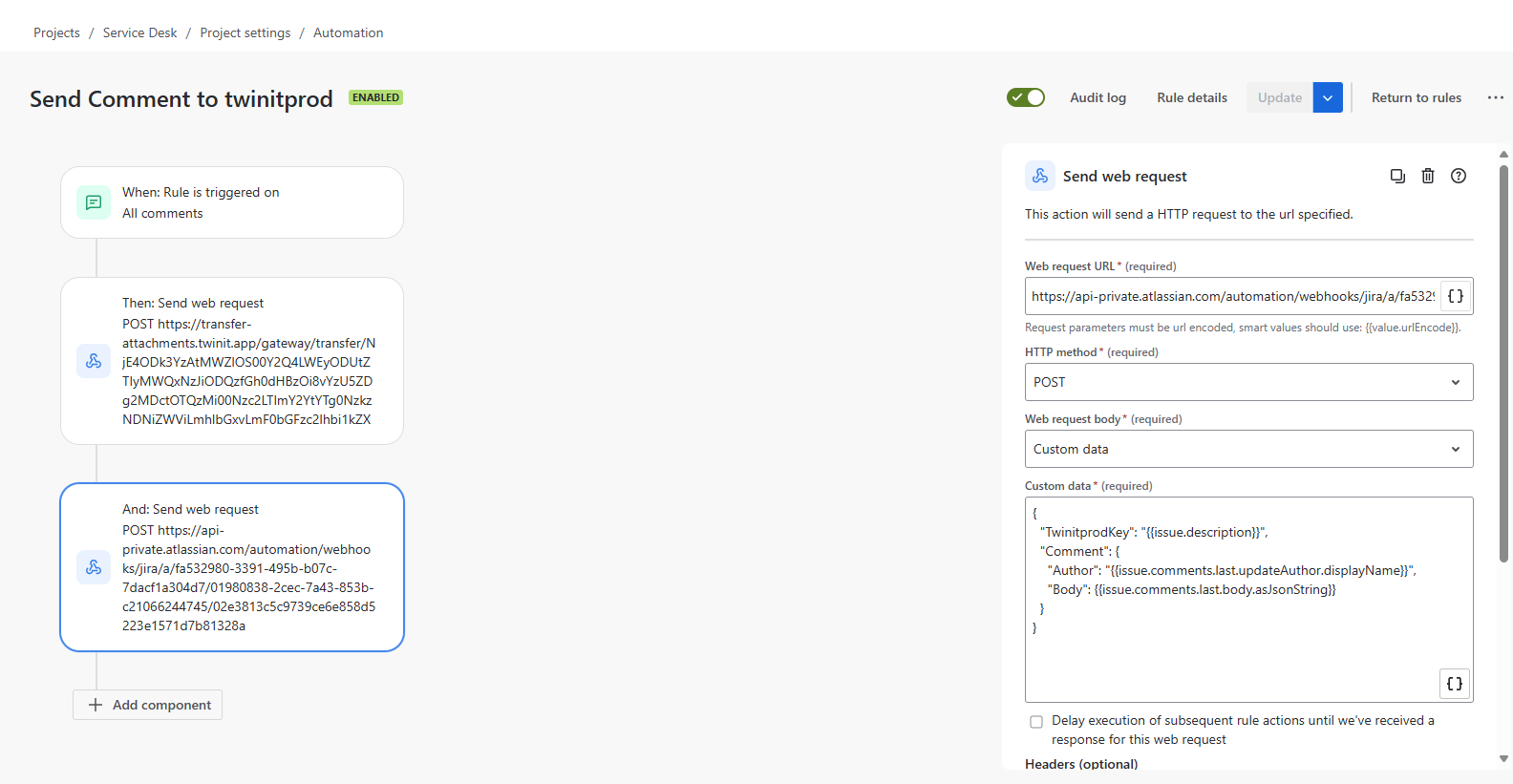Click the ENABLED status badge
This screenshot has width=1513, height=784.
coord(375,97)
